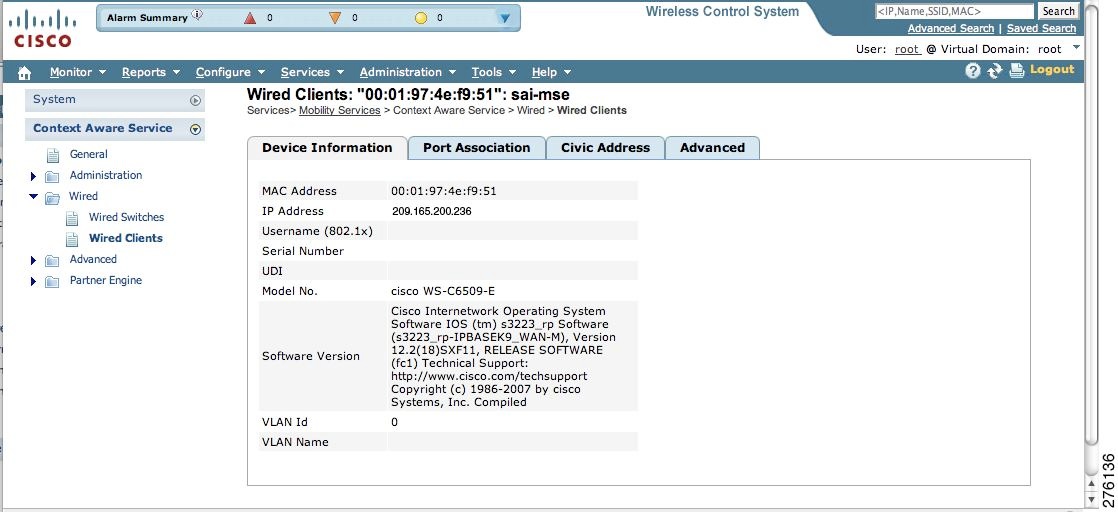Open the Tools menu
This screenshot has width=1118, height=512.
point(494,72)
